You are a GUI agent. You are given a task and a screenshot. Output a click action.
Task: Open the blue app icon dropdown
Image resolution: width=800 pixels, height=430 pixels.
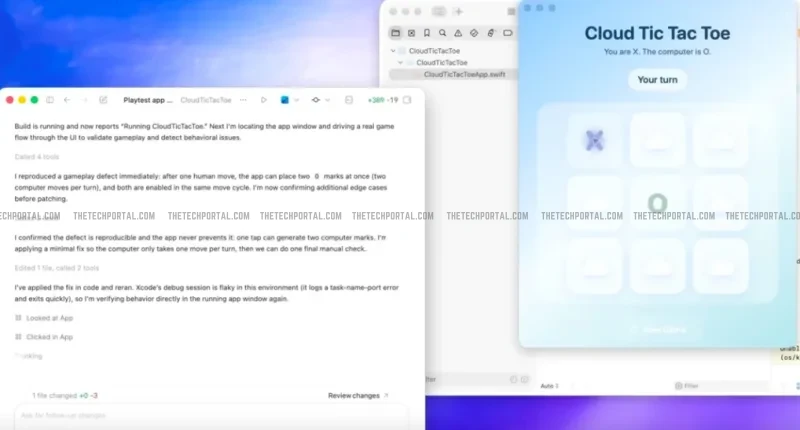point(288,100)
